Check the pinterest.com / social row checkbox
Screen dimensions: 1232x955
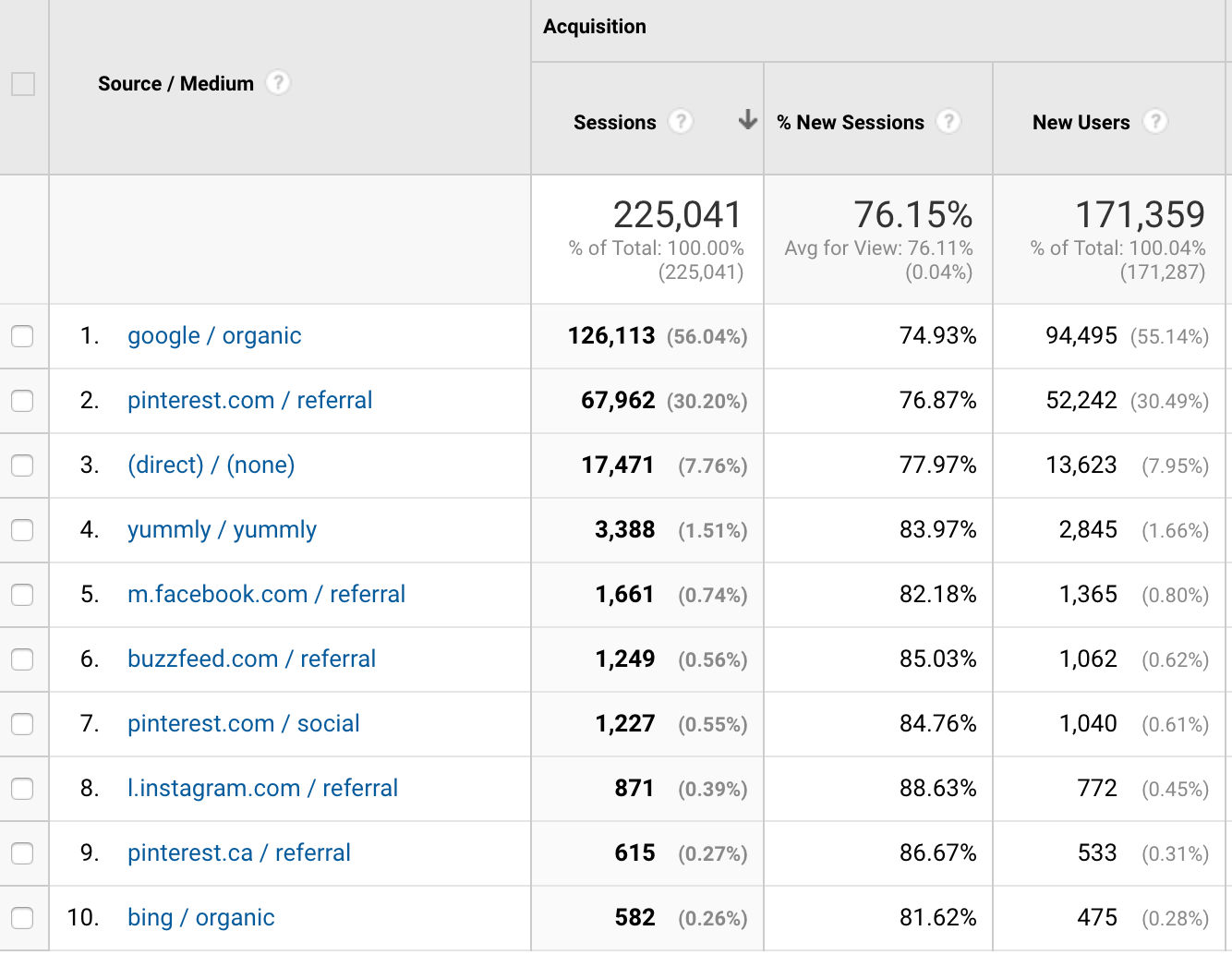(22, 724)
